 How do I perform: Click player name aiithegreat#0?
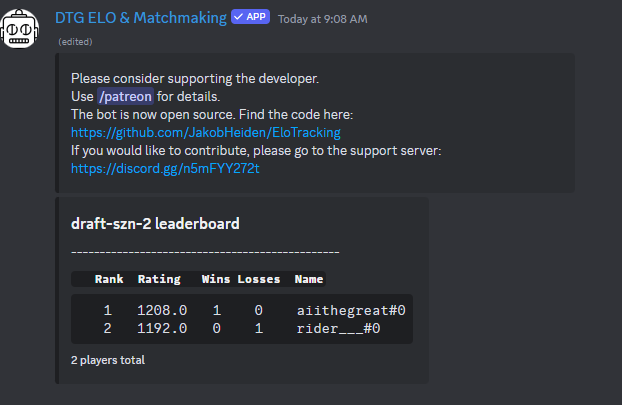pyautogui.click(x=351, y=310)
